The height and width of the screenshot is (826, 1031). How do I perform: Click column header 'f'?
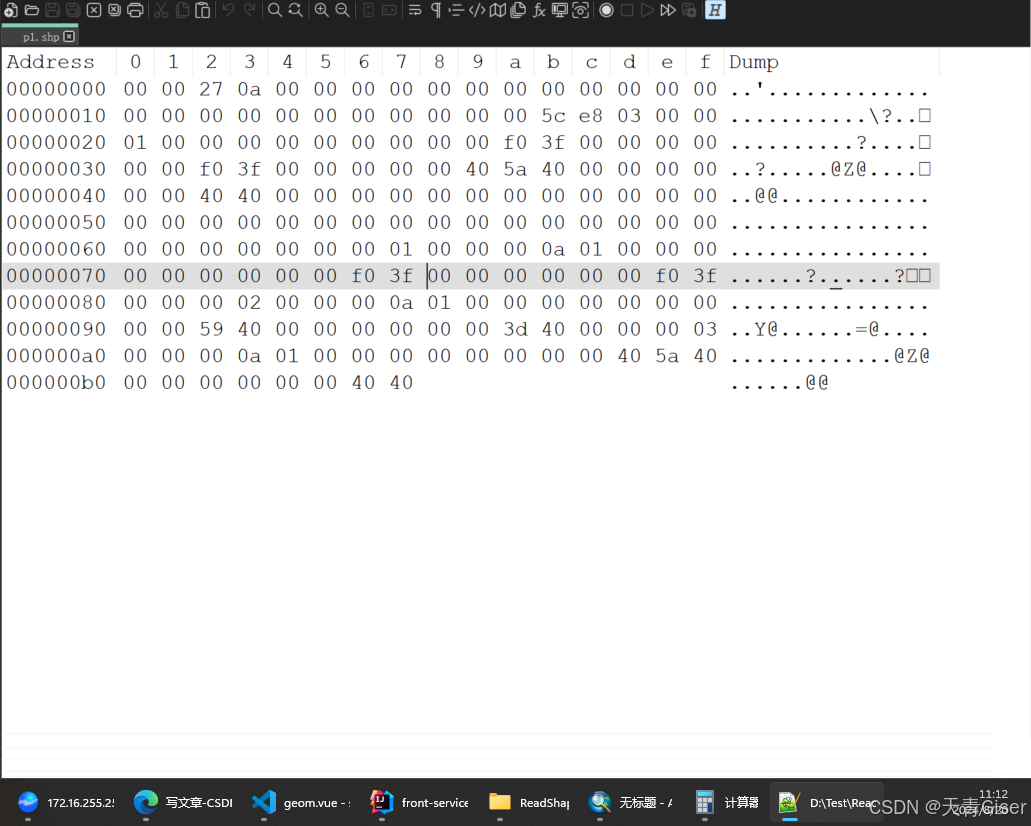click(x=705, y=62)
